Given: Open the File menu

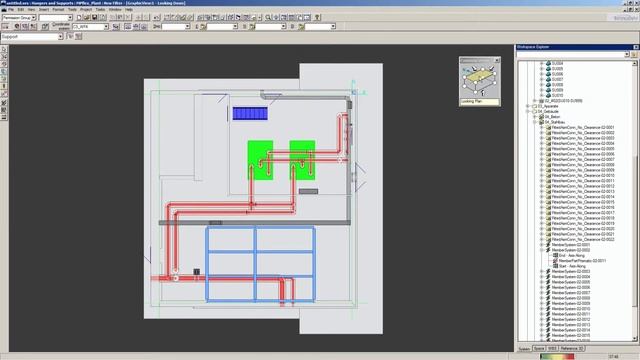Looking at the screenshot, I should (x=11, y=9).
